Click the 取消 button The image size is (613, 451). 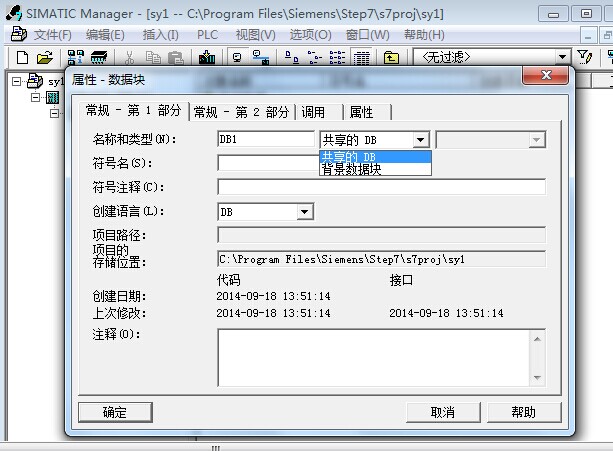tap(443, 412)
